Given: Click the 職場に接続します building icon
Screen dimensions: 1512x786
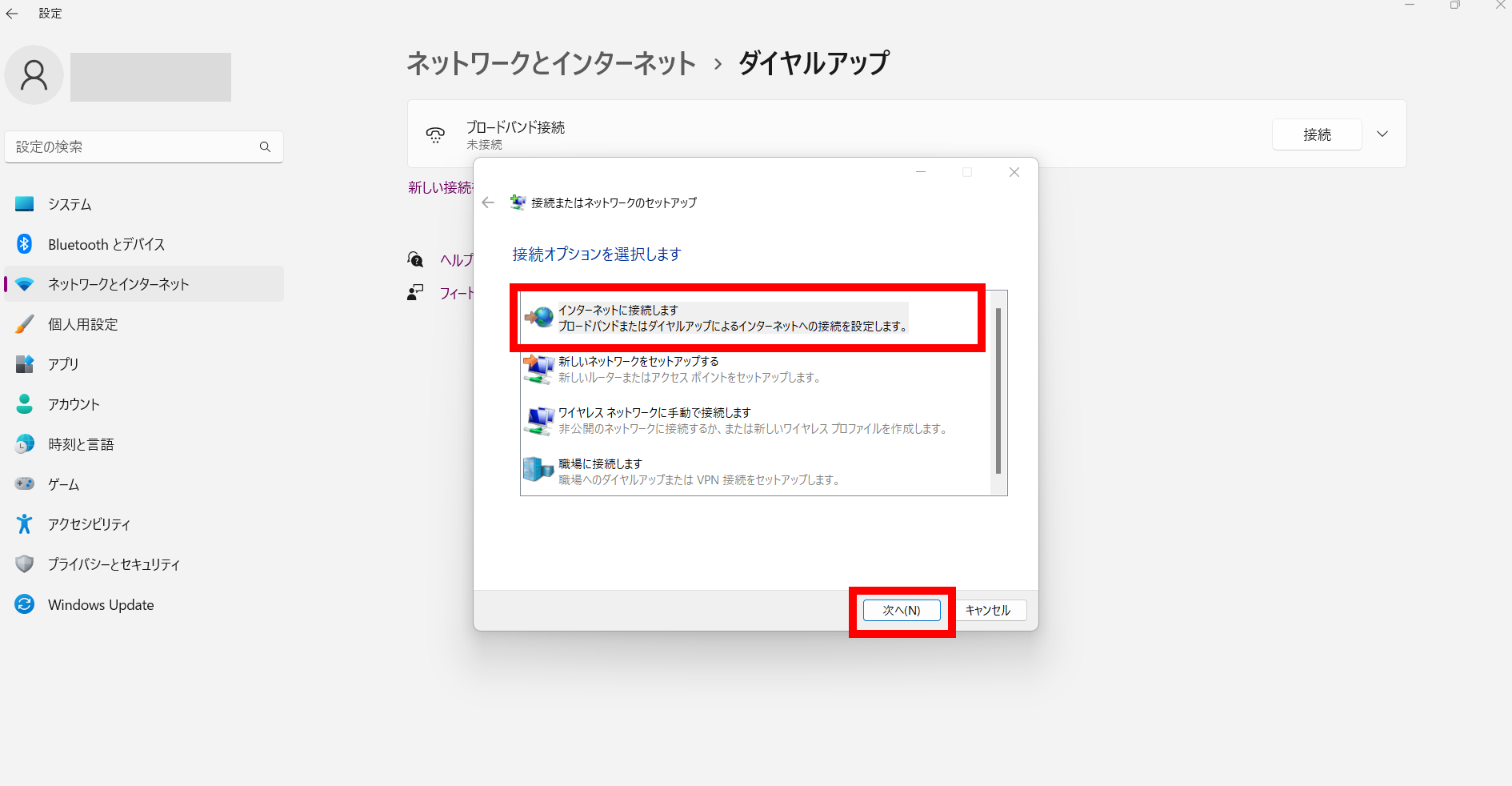Looking at the screenshot, I should 538,471.
